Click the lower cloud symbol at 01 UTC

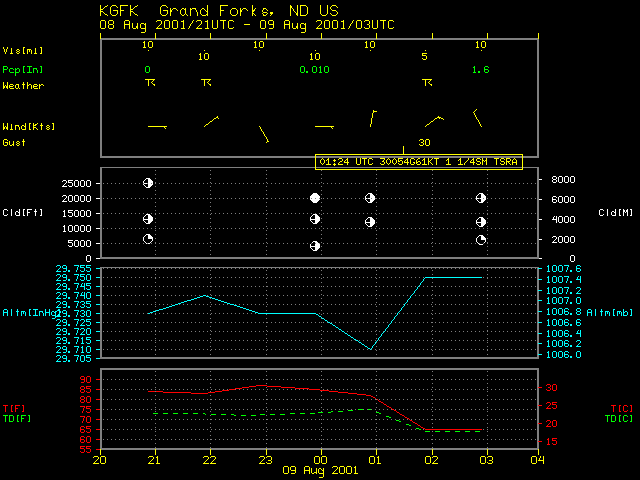click(x=370, y=222)
